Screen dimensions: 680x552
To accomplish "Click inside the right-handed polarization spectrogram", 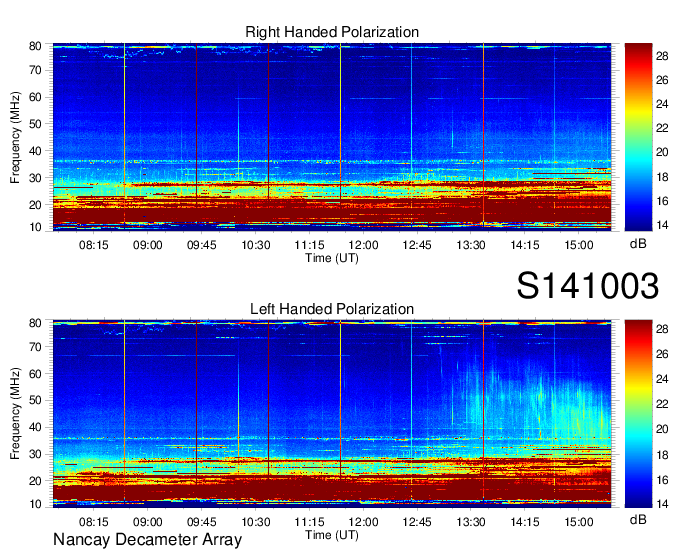I will point(332,137).
